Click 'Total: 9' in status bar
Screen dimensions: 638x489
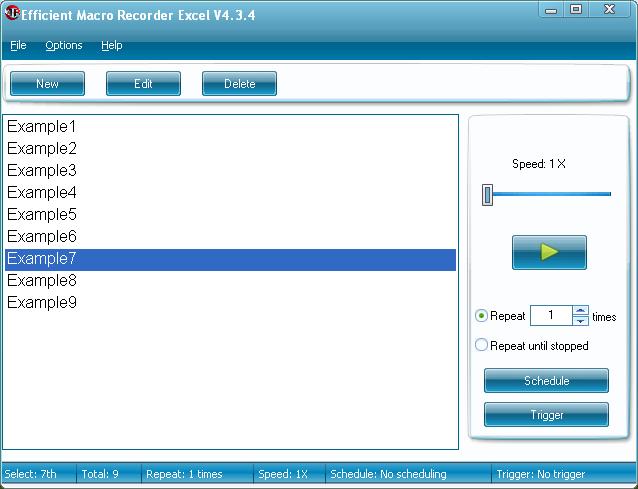(100, 474)
